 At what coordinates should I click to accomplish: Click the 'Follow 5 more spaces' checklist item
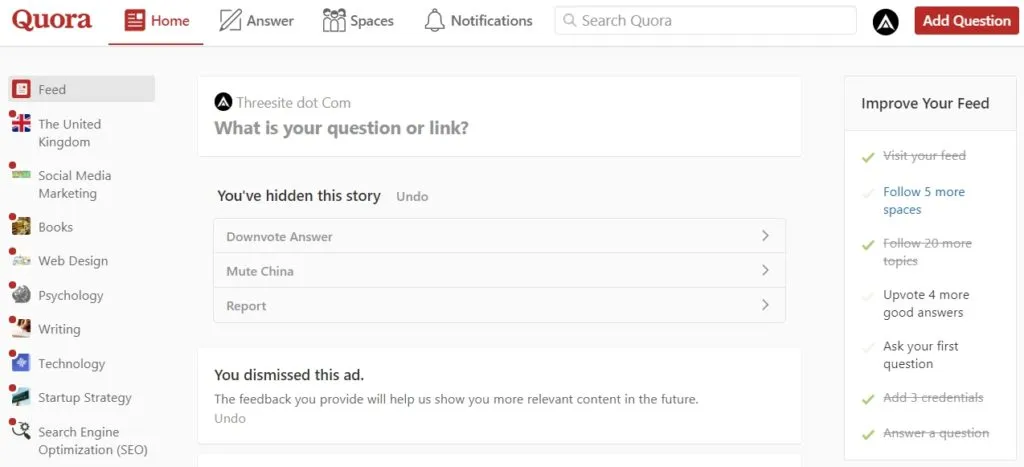pyautogui.click(x=923, y=201)
